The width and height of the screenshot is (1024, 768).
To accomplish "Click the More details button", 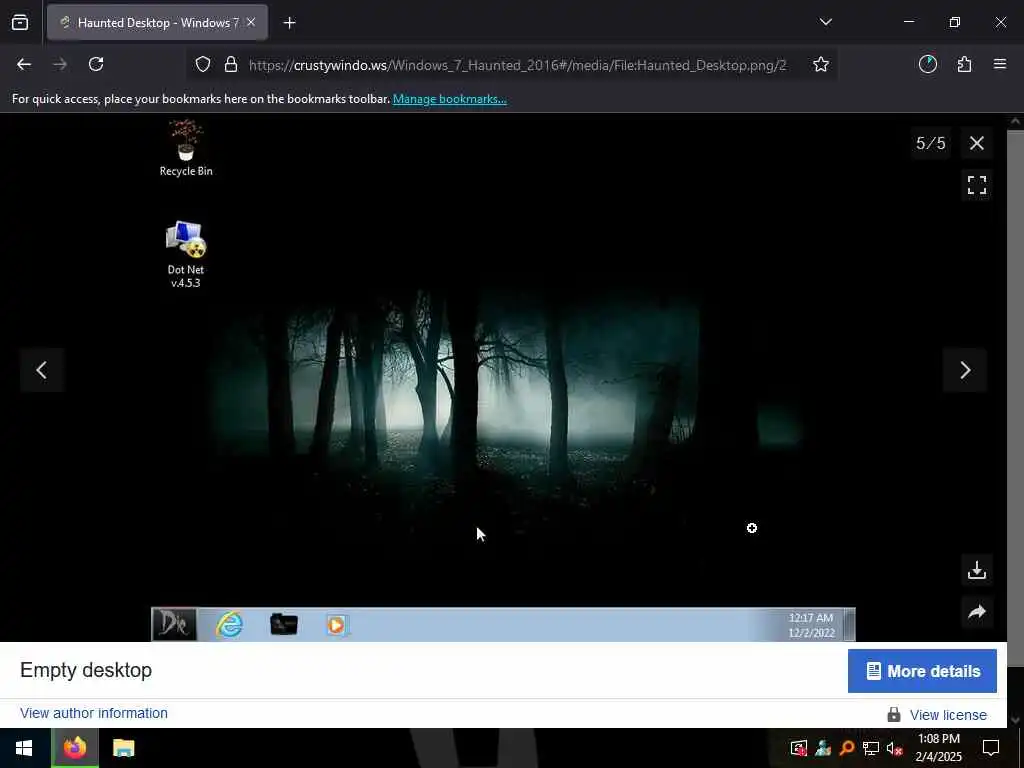I will (922, 671).
